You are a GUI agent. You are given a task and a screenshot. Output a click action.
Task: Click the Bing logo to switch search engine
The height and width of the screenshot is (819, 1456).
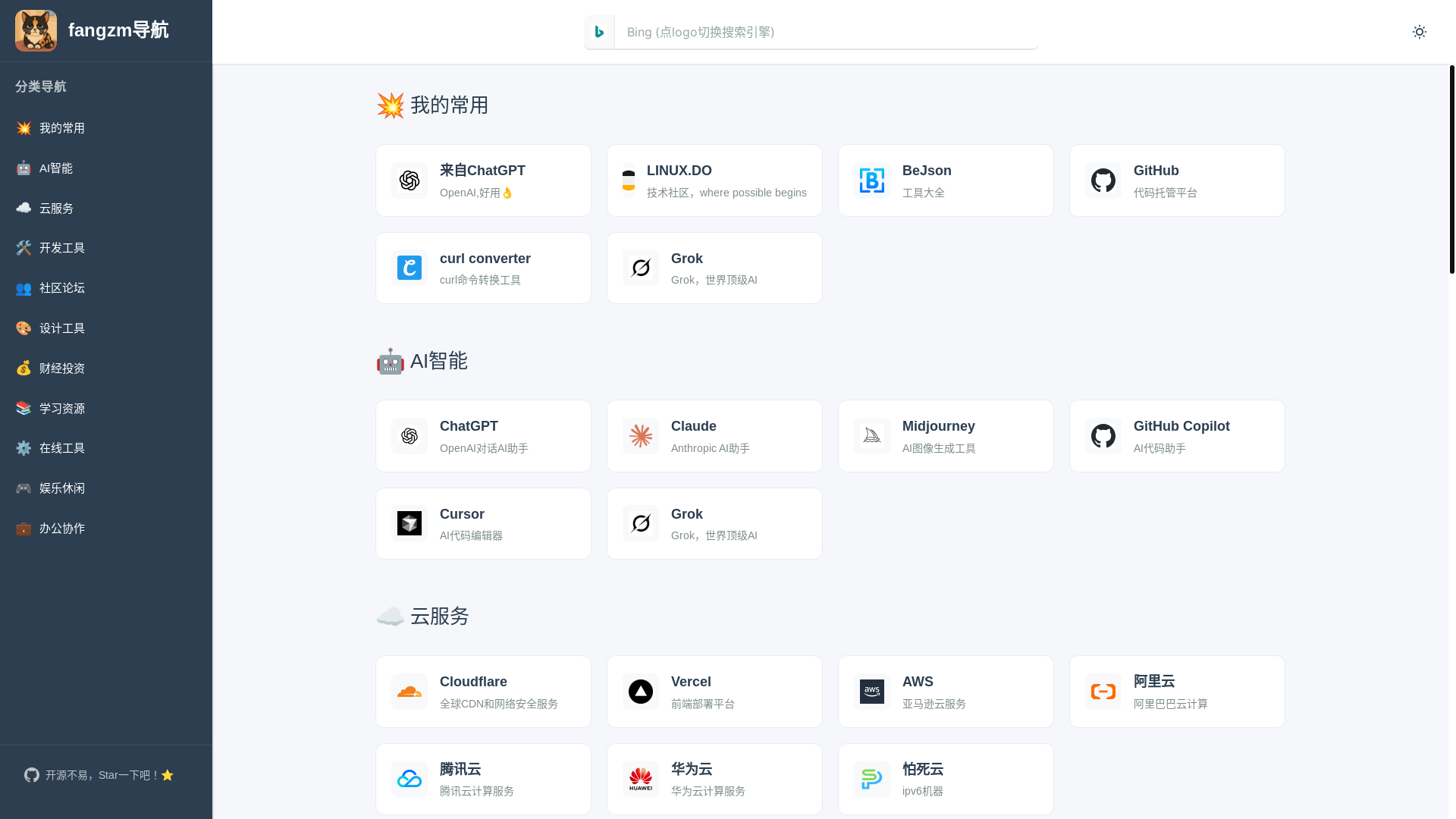599,32
